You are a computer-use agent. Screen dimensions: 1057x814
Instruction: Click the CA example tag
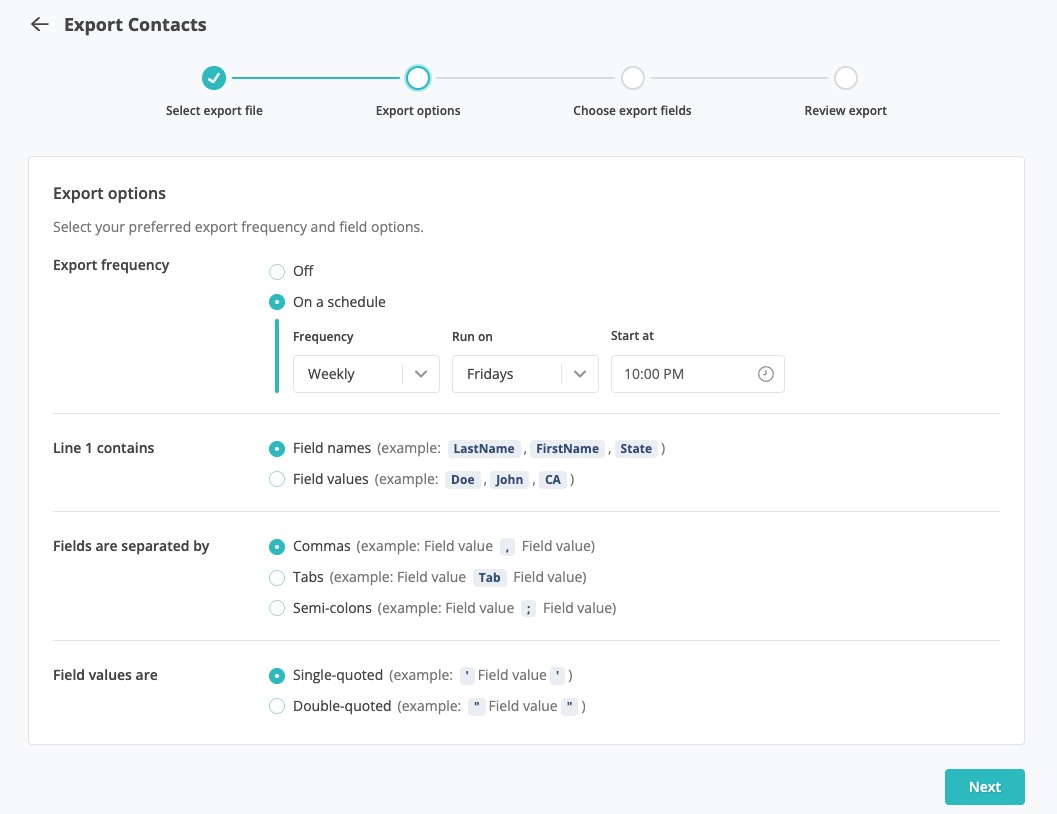tap(553, 479)
